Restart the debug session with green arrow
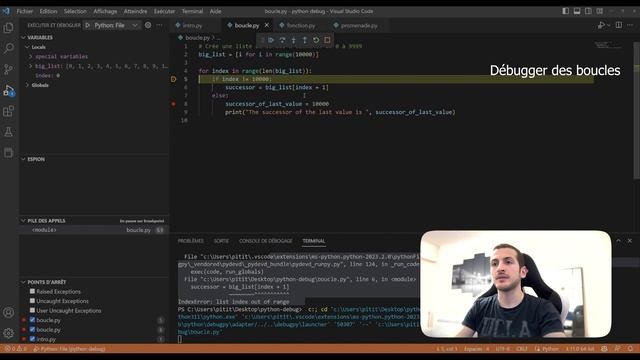Image resolution: width=640 pixels, height=360 pixels. [316, 40]
